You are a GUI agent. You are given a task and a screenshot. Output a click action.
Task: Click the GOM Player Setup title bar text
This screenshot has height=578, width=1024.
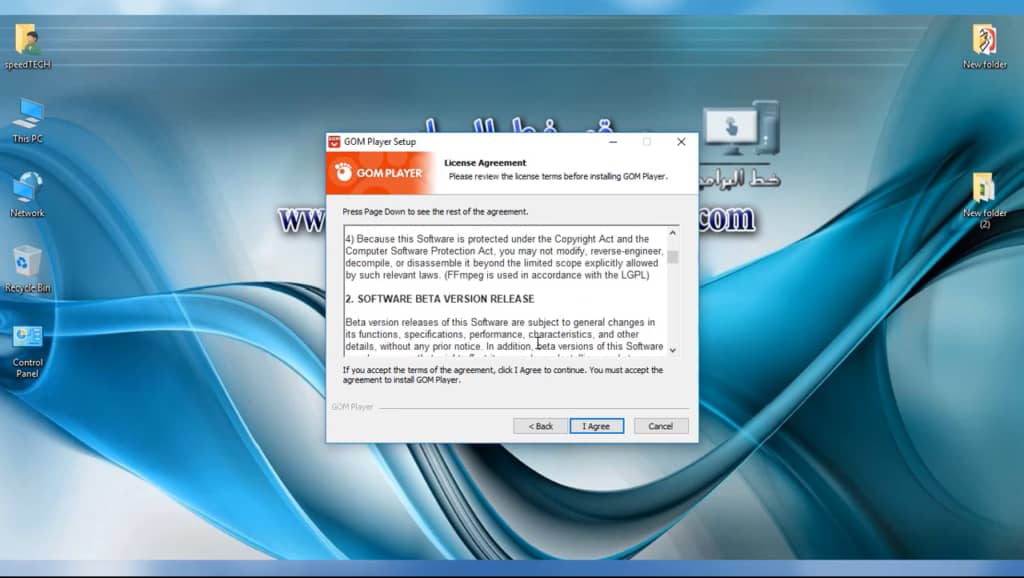380,142
